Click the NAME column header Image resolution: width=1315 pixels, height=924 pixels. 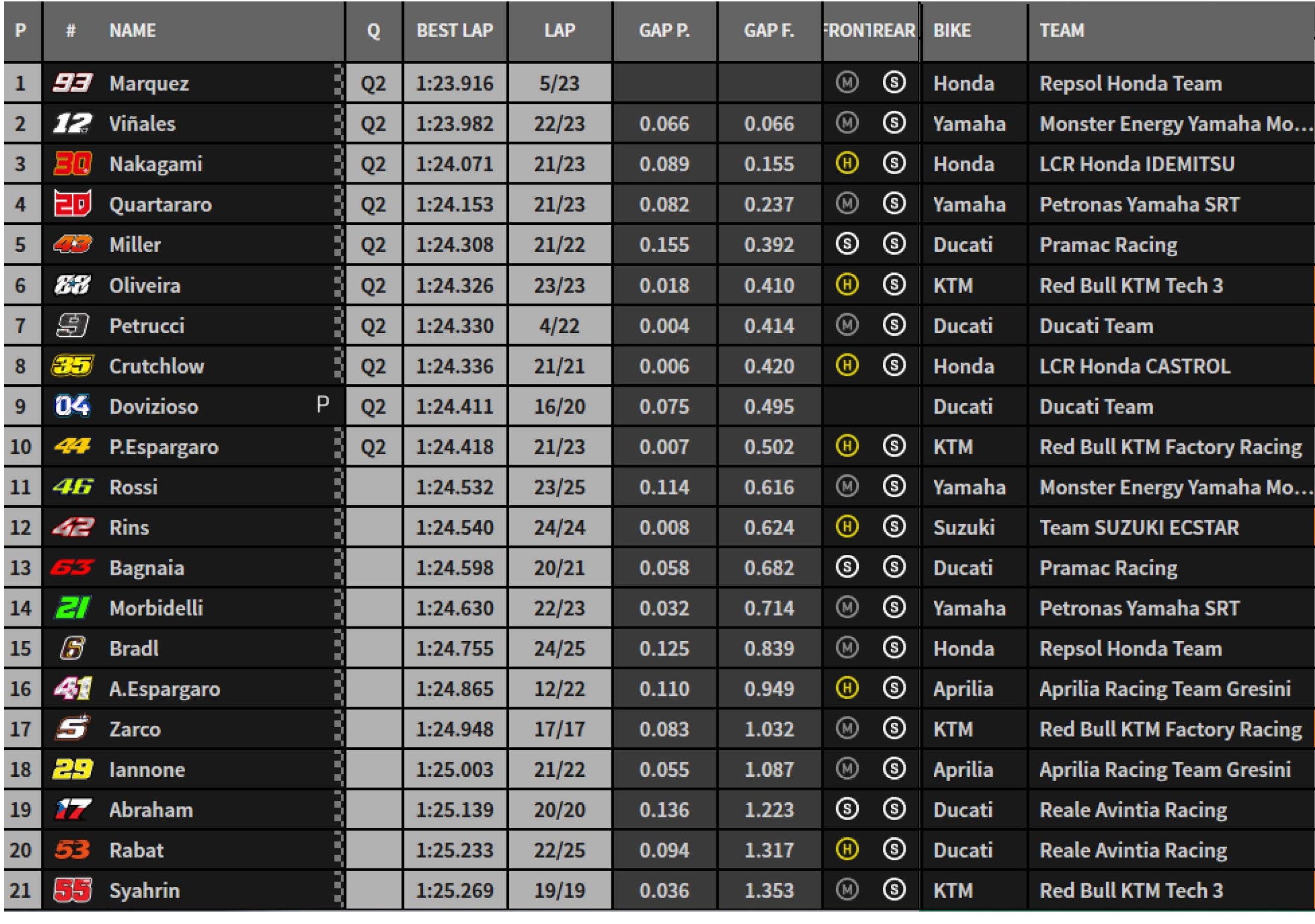point(132,31)
